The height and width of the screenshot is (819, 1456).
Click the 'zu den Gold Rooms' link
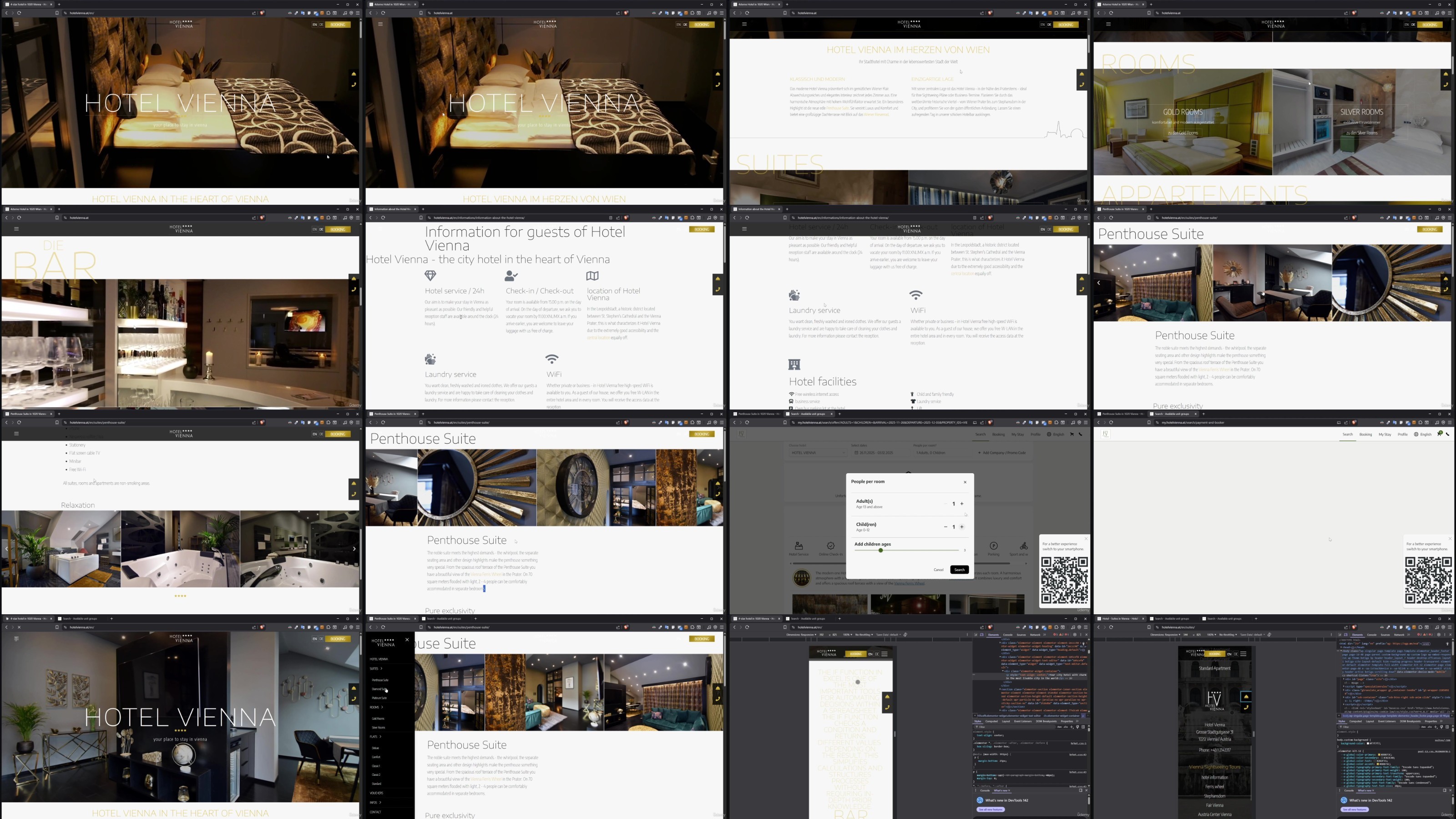(1183, 133)
